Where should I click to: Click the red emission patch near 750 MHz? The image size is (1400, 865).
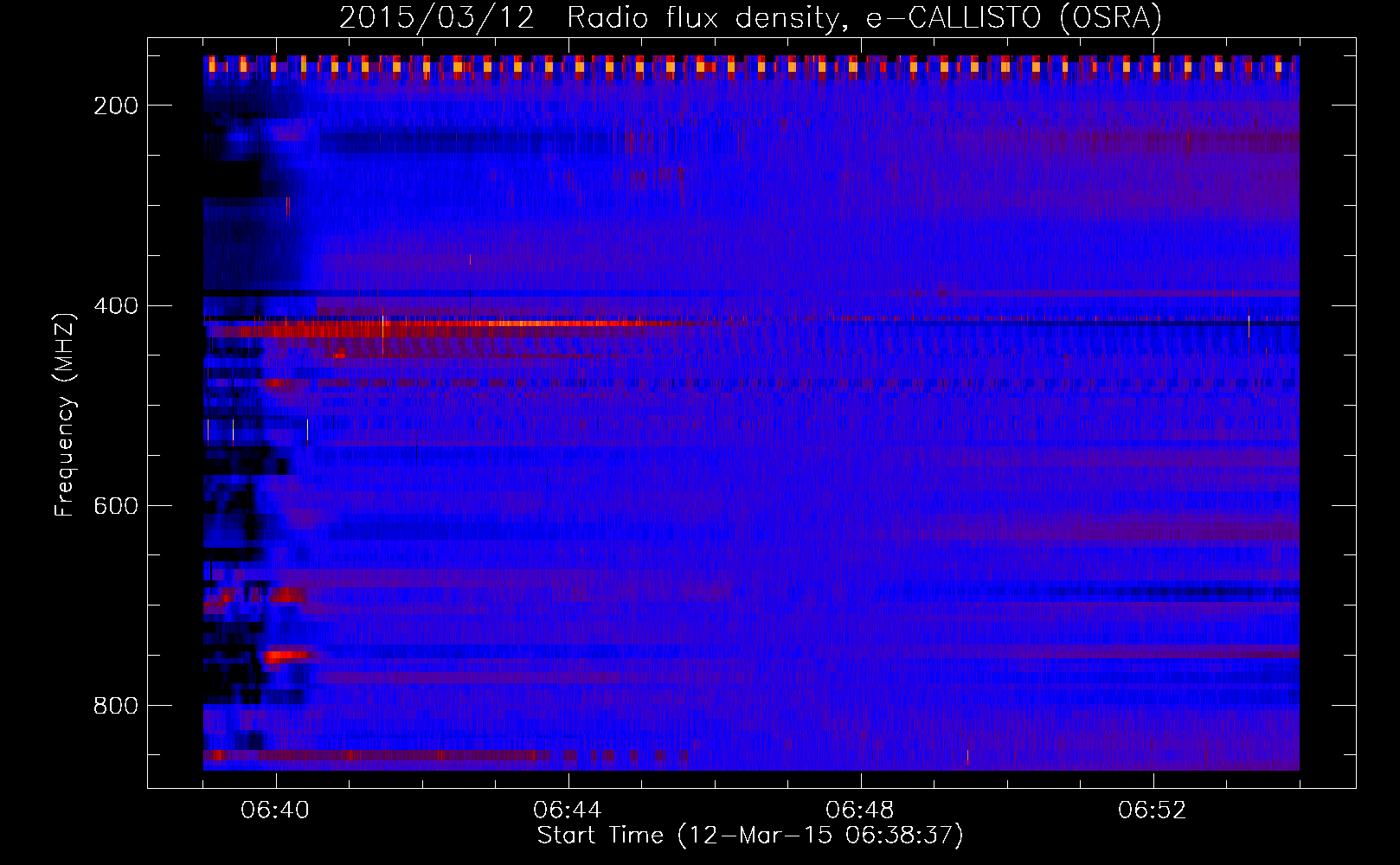(x=287, y=656)
